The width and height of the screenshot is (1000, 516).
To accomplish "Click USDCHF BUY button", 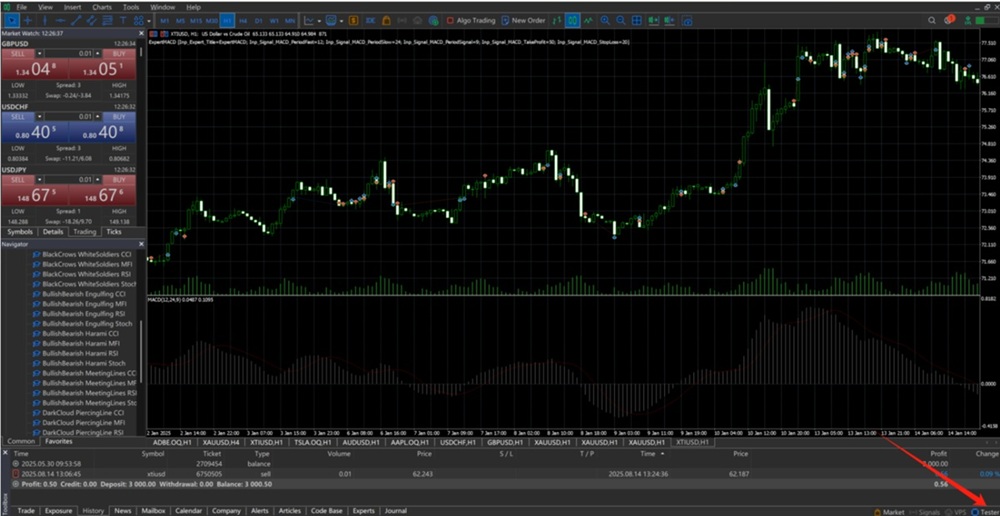I will (x=119, y=117).
